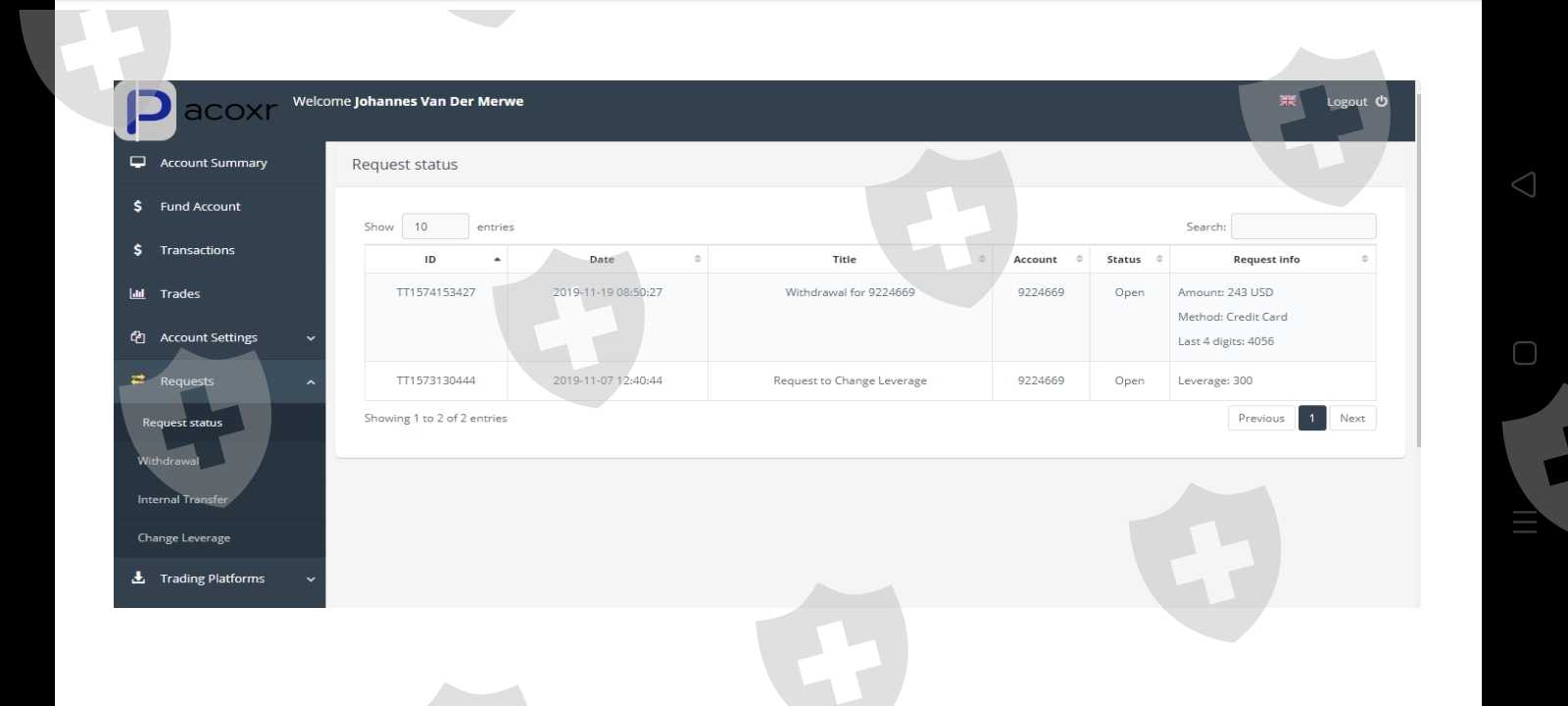Expand the Account Settings chevron
The height and width of the screenshot is (706, 1568).
(x=311, y=338)
